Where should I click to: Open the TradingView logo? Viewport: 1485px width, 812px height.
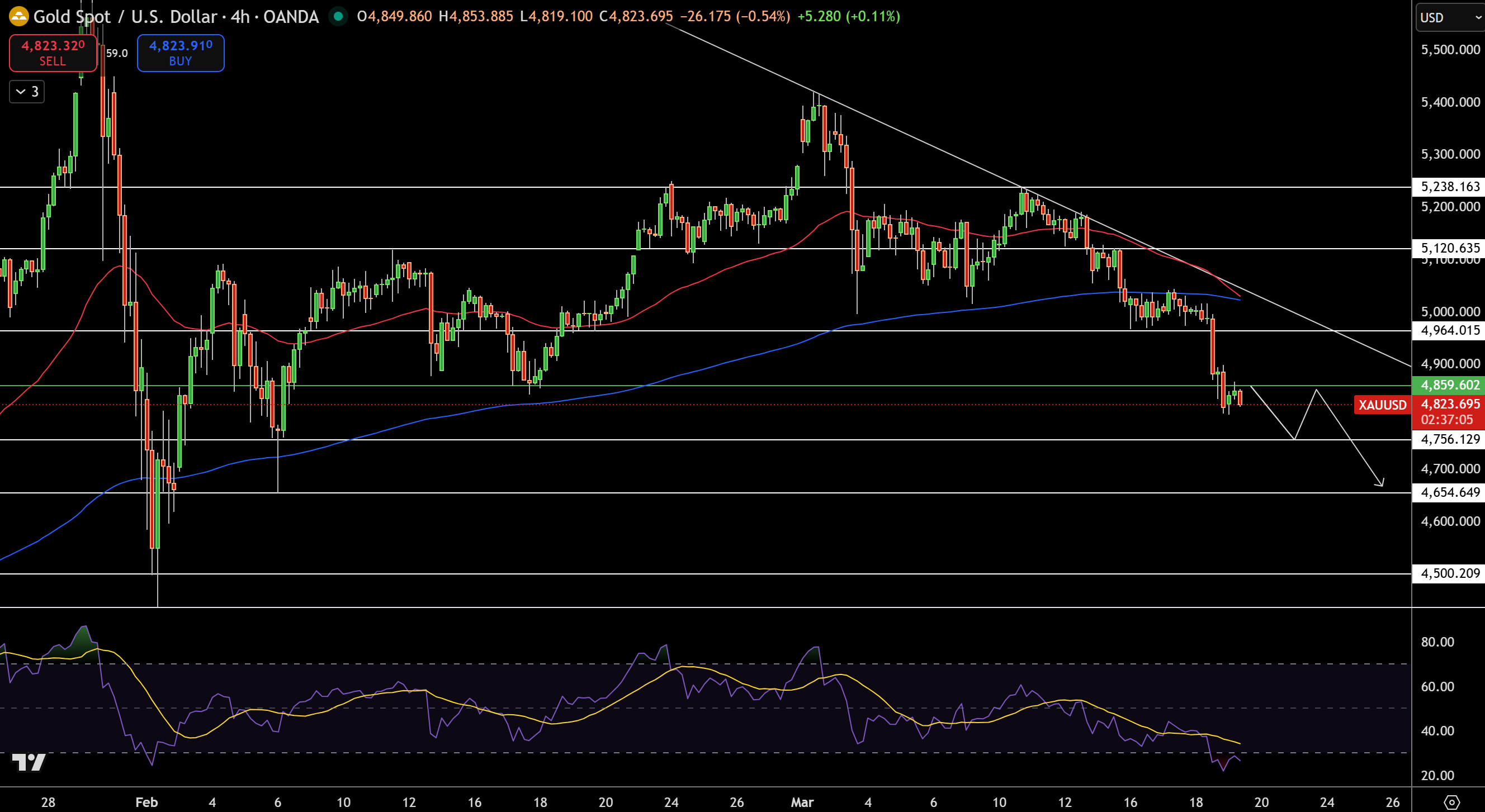pyautogui.click(x=29, y=762)
